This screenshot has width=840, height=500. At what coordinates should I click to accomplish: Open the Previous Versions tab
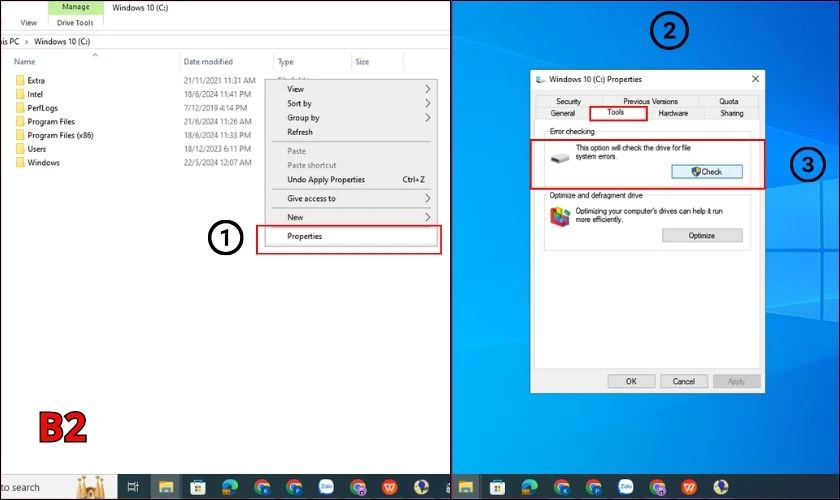650,101
